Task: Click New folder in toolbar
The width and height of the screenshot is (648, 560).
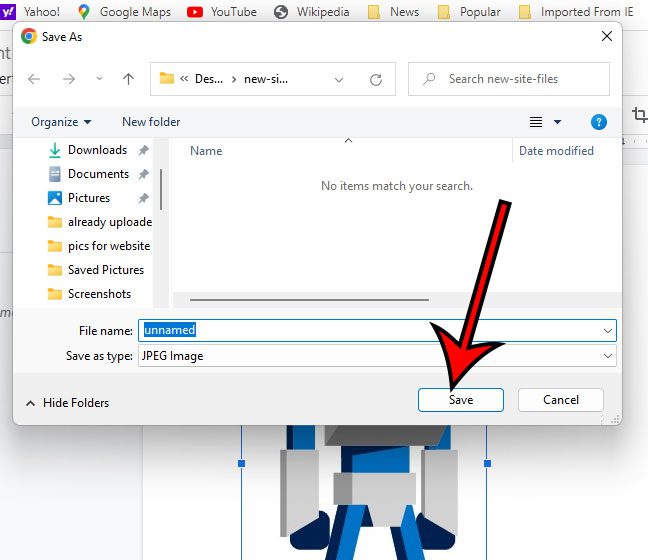Action: tap(151, 122)
